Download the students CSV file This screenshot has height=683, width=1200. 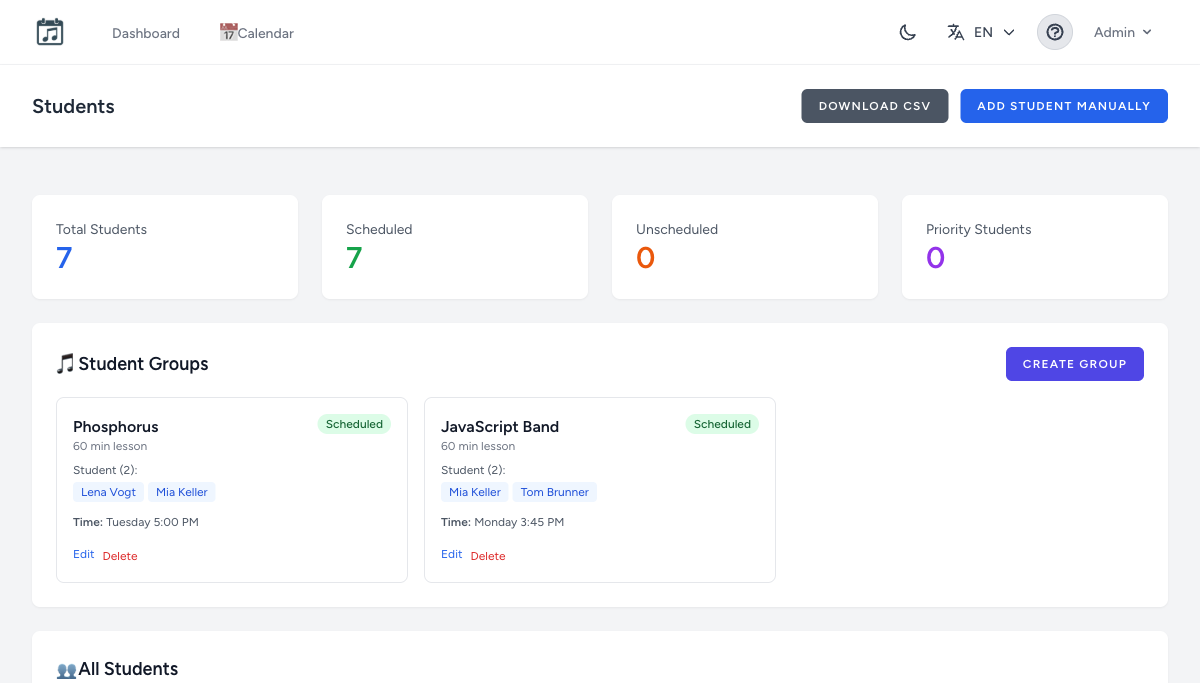(875, 106)
